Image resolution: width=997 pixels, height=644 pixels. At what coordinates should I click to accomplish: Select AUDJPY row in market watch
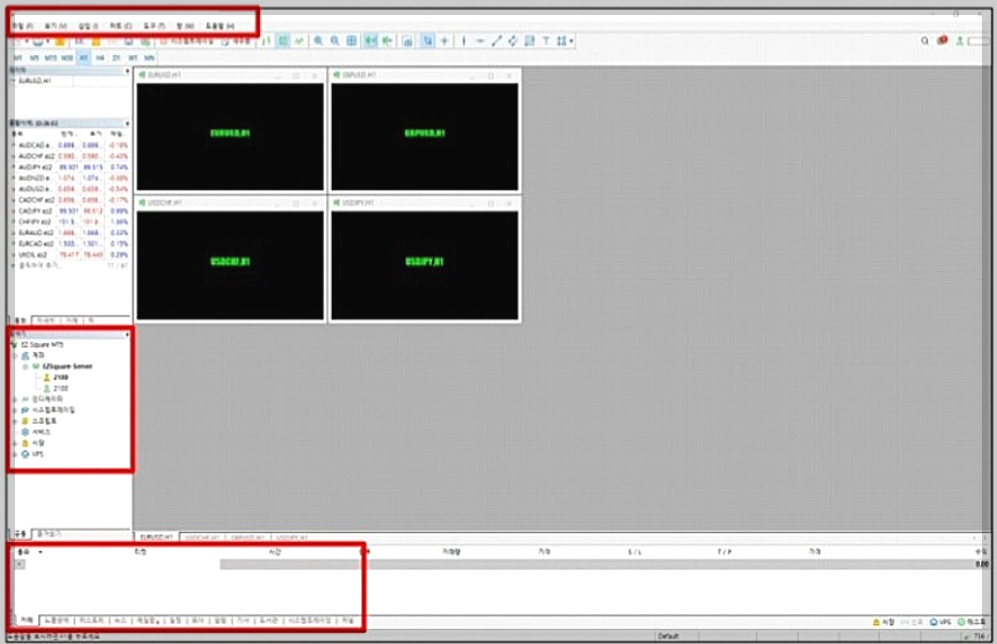point(70,167)
